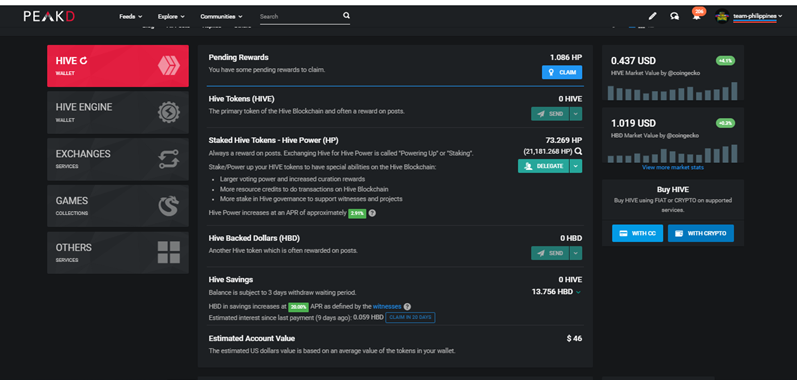This screenshot has height=380, width=797.
Task: Click magnifier next to 21,181.268 HP
Action: (578, 151)
